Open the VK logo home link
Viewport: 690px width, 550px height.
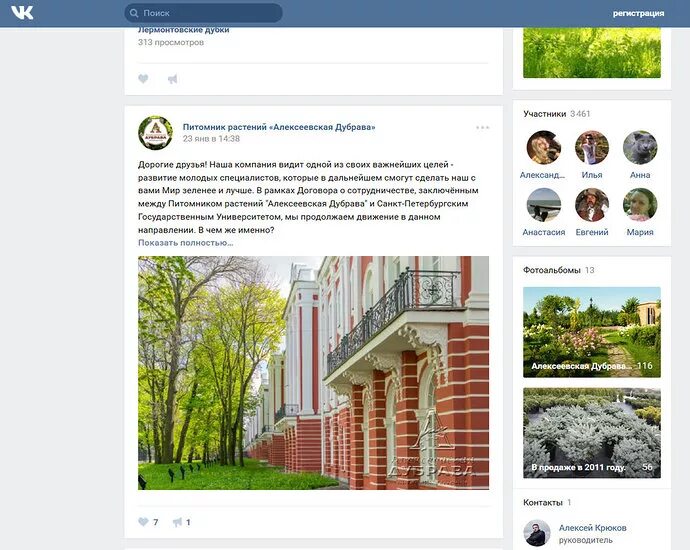pos(22,13)
